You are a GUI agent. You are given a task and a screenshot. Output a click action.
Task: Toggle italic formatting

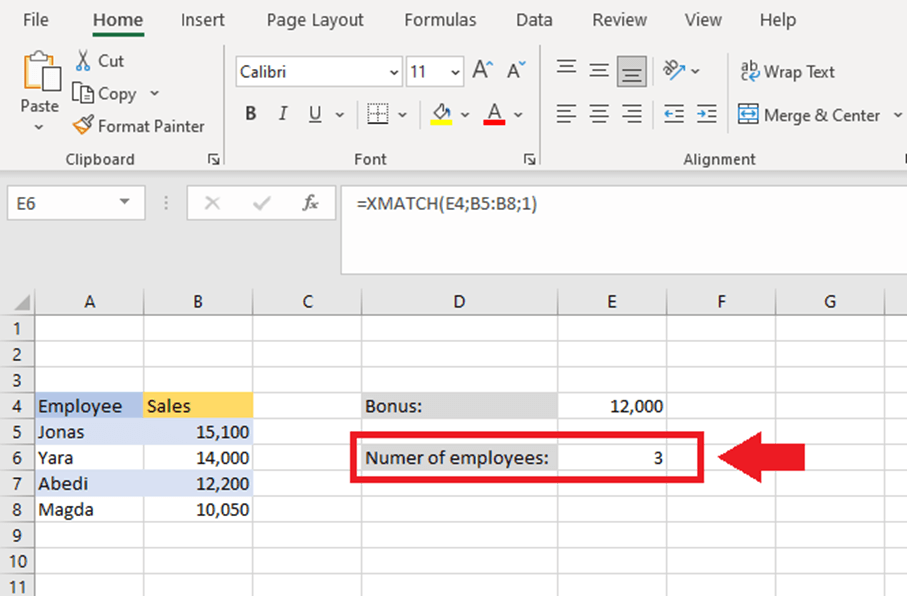coord(282,113)
